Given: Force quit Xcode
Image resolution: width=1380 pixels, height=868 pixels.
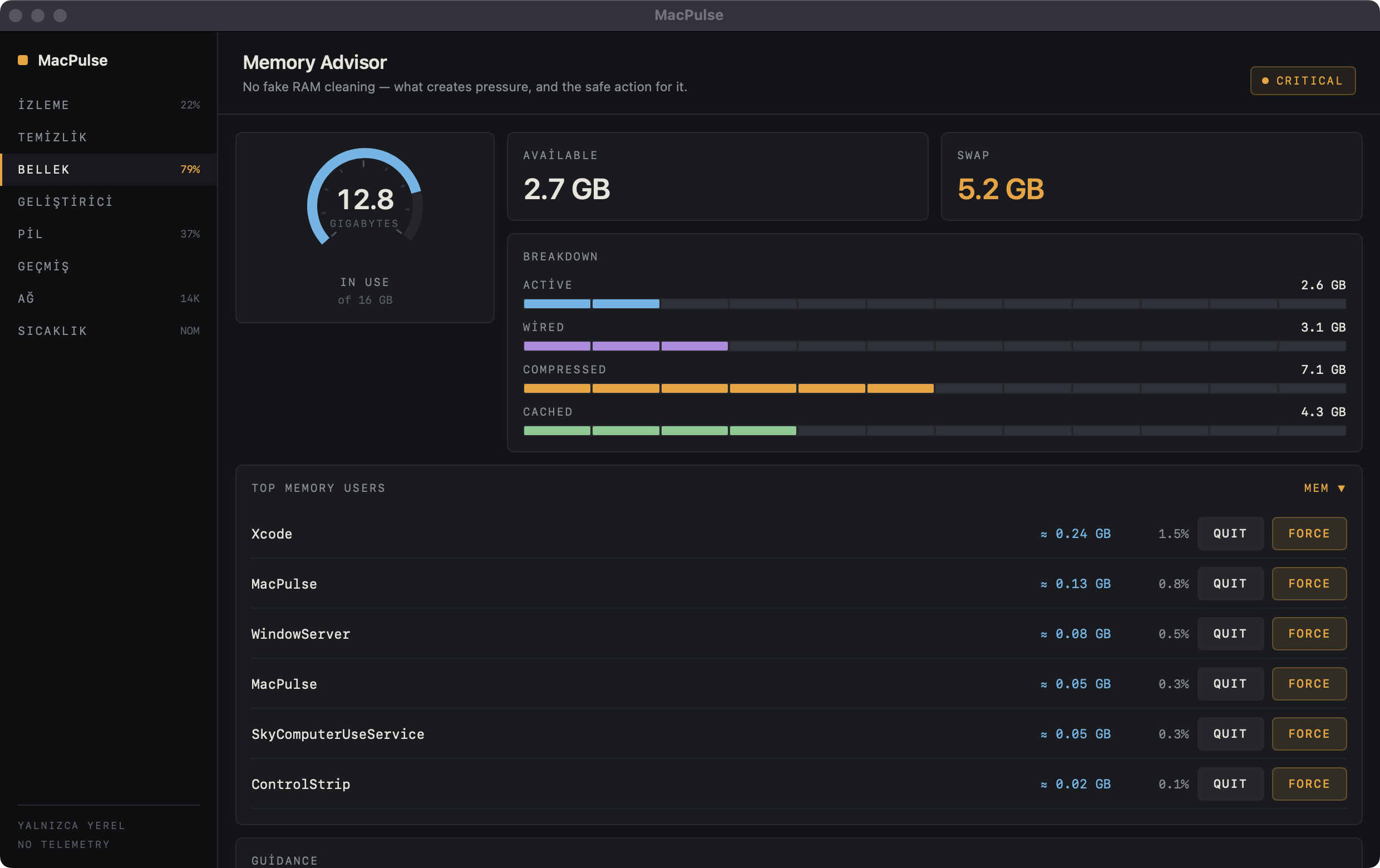Looking at the screenshot, I should pos(1309,534).
